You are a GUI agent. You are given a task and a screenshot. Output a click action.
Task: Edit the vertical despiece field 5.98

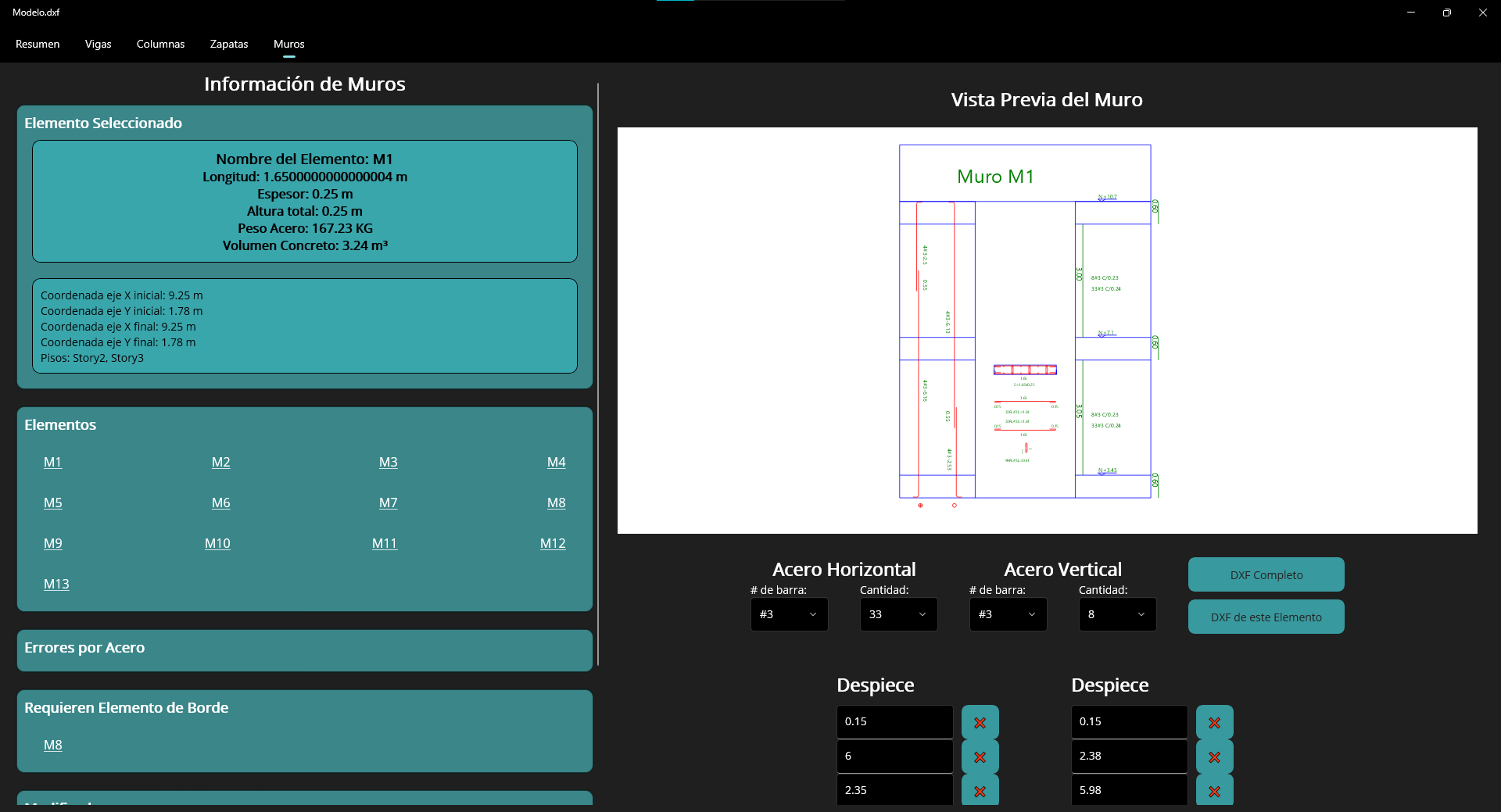tap(1129, 789)
